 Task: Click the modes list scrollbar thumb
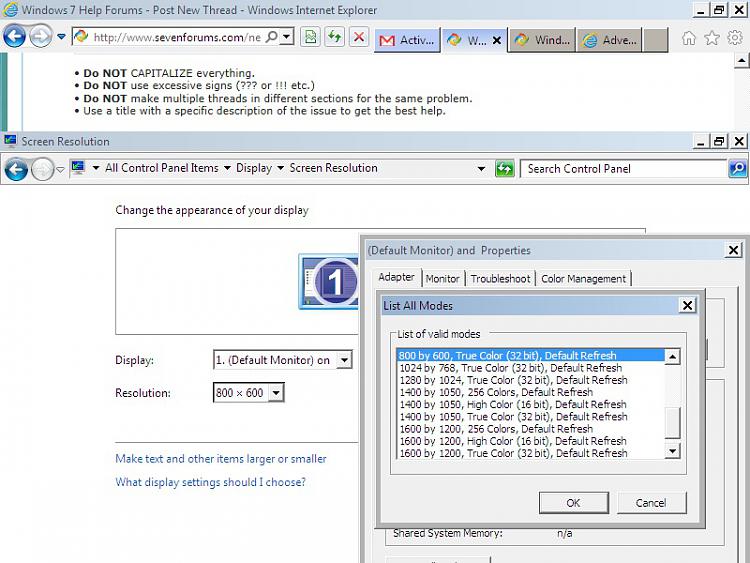pyautogui.click(x=673, y=423)
